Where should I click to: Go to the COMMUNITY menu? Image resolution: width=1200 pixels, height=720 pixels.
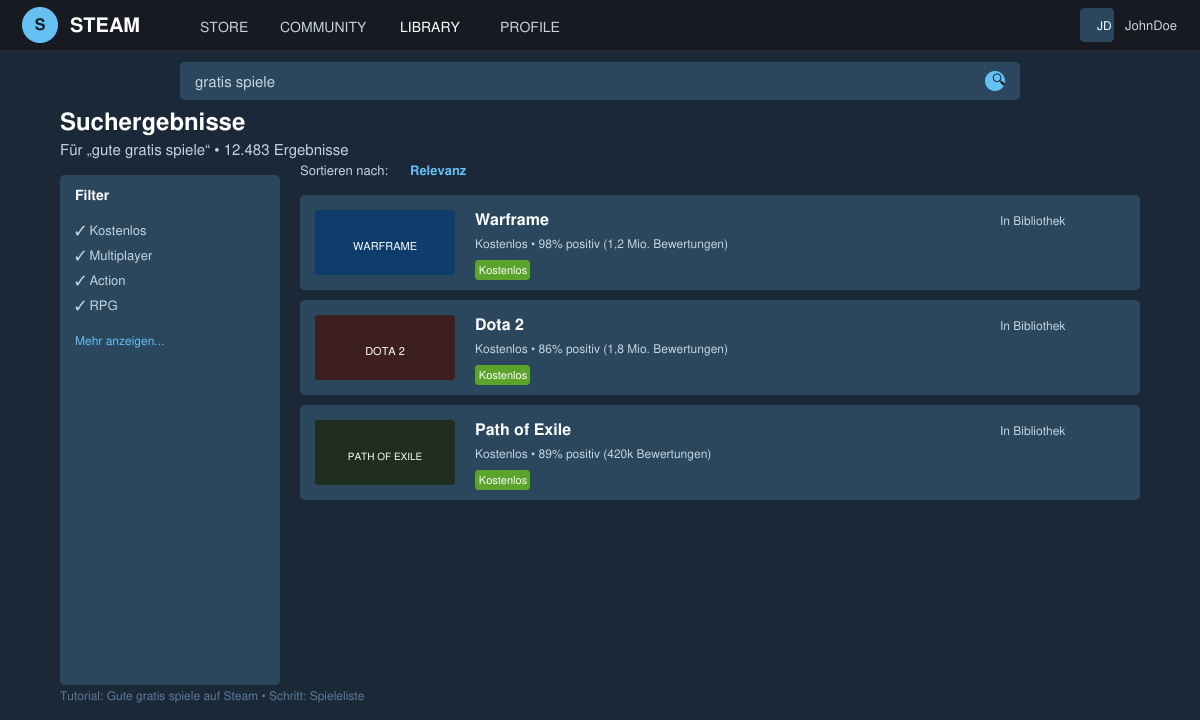pos(323,27)
